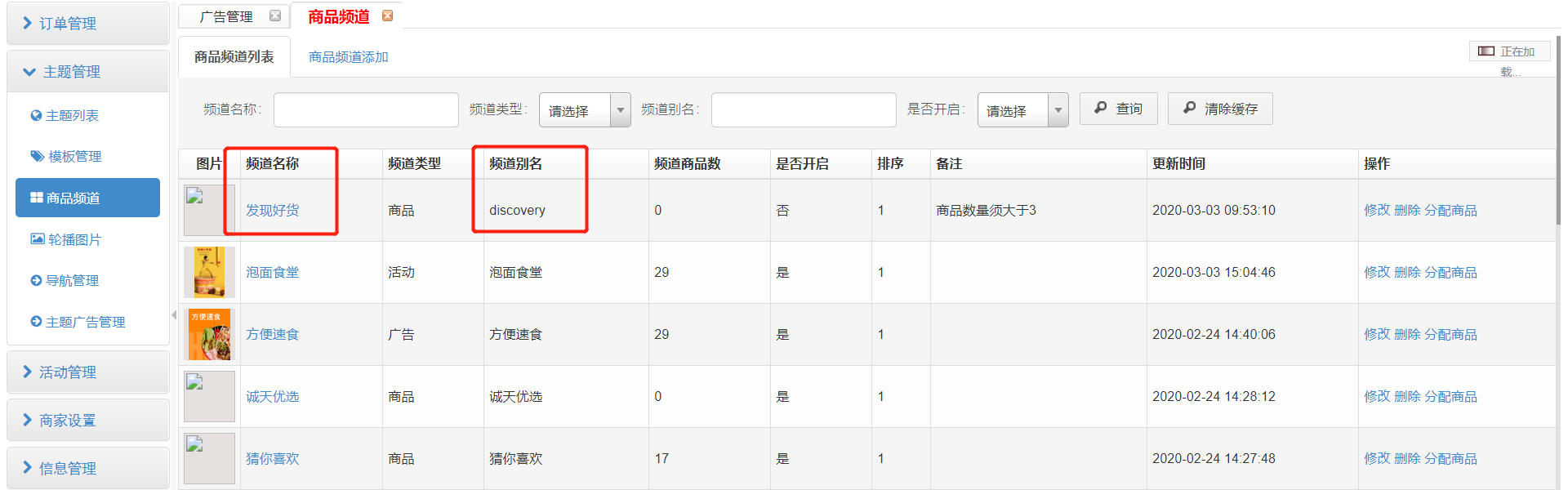Screen dimensions: 1568x490
Task: Click 修改 in the 泡面食堂 row
Action: 1377,273
